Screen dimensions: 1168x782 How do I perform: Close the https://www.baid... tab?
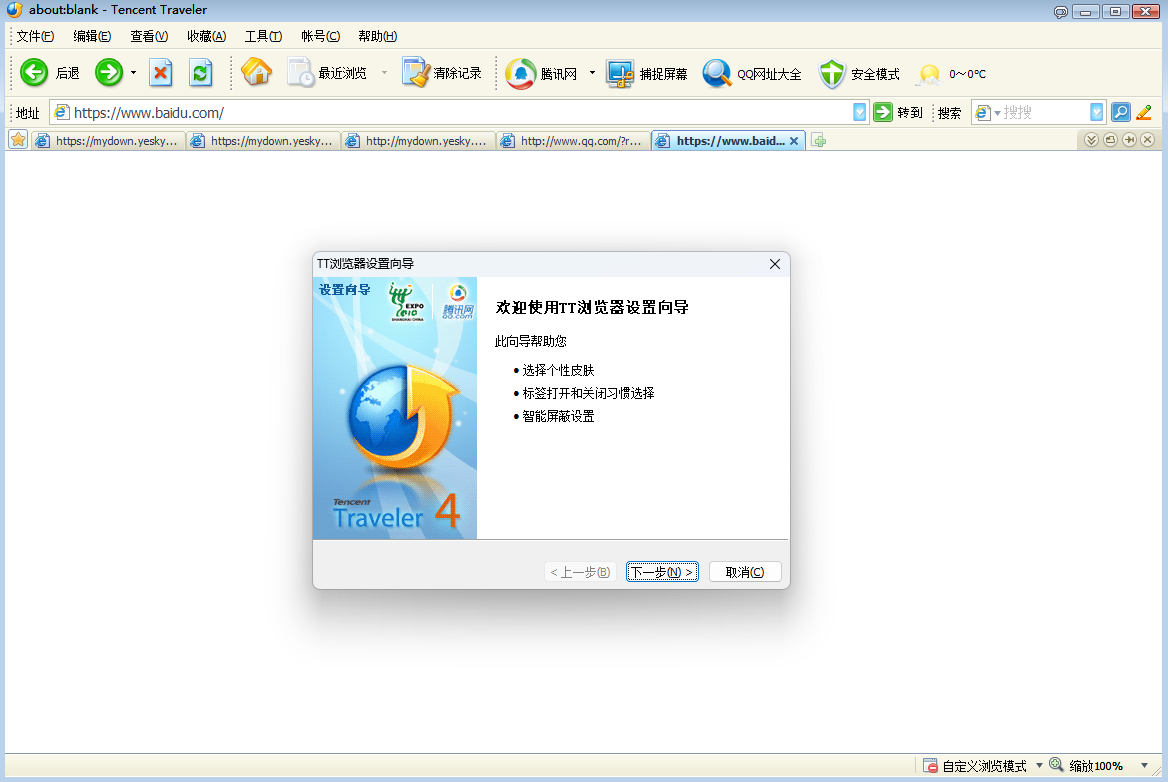[794, 141]
